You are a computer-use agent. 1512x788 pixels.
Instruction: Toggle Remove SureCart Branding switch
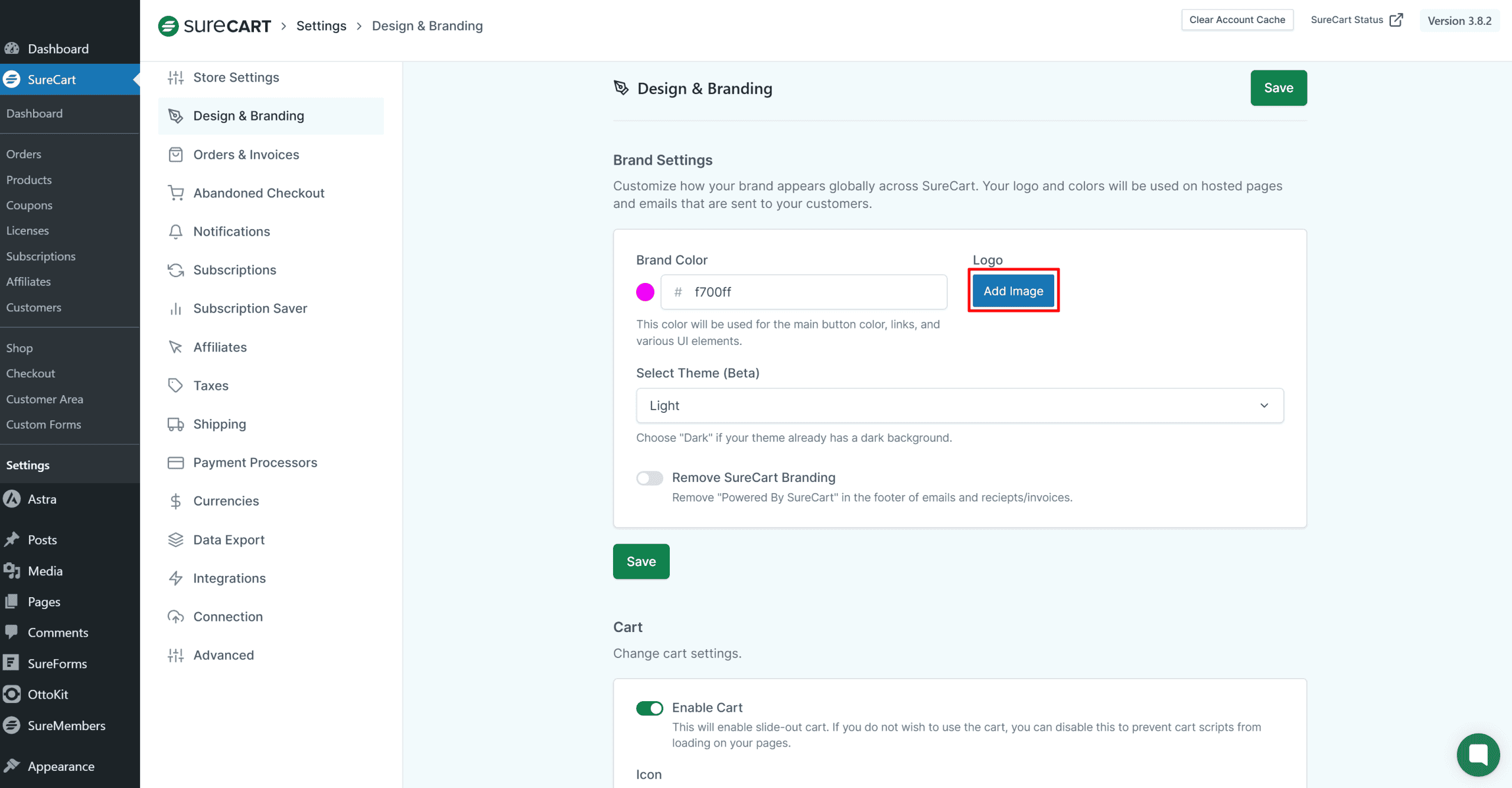(x=649, y=478)
